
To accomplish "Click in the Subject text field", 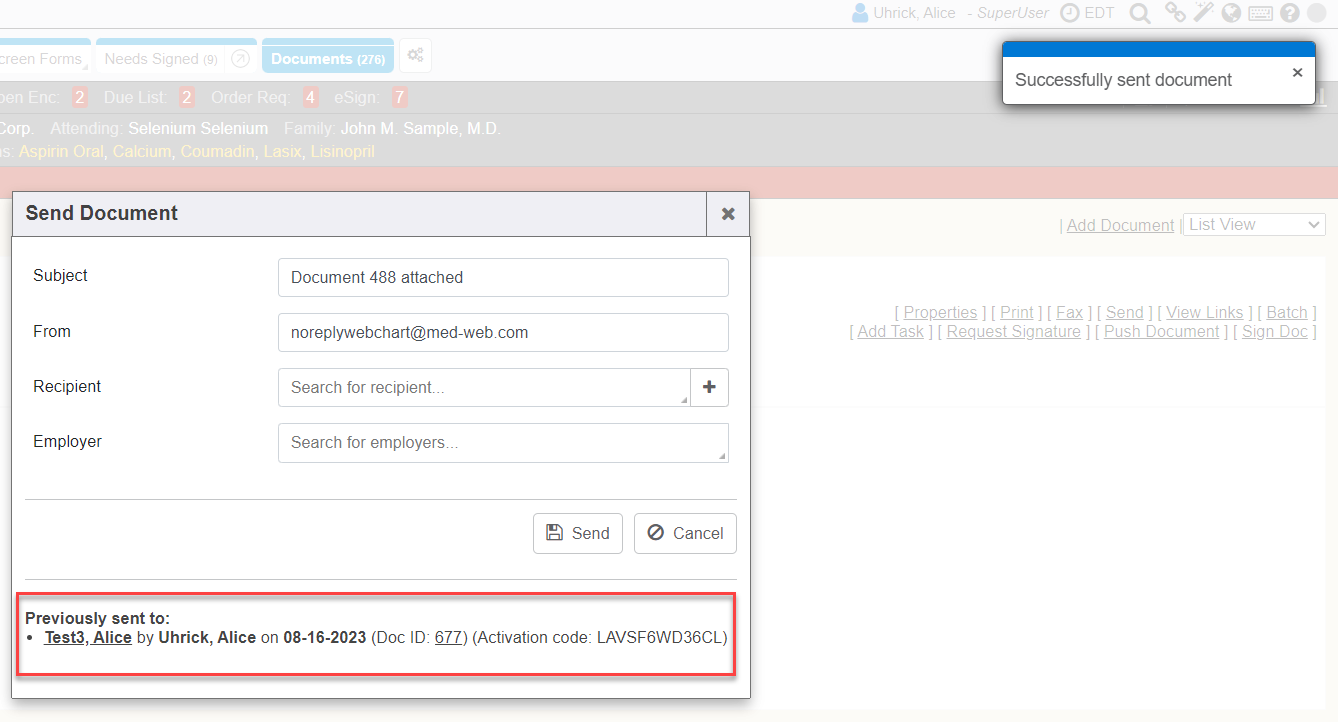I will pyautogui.click(x=503, y=278).
